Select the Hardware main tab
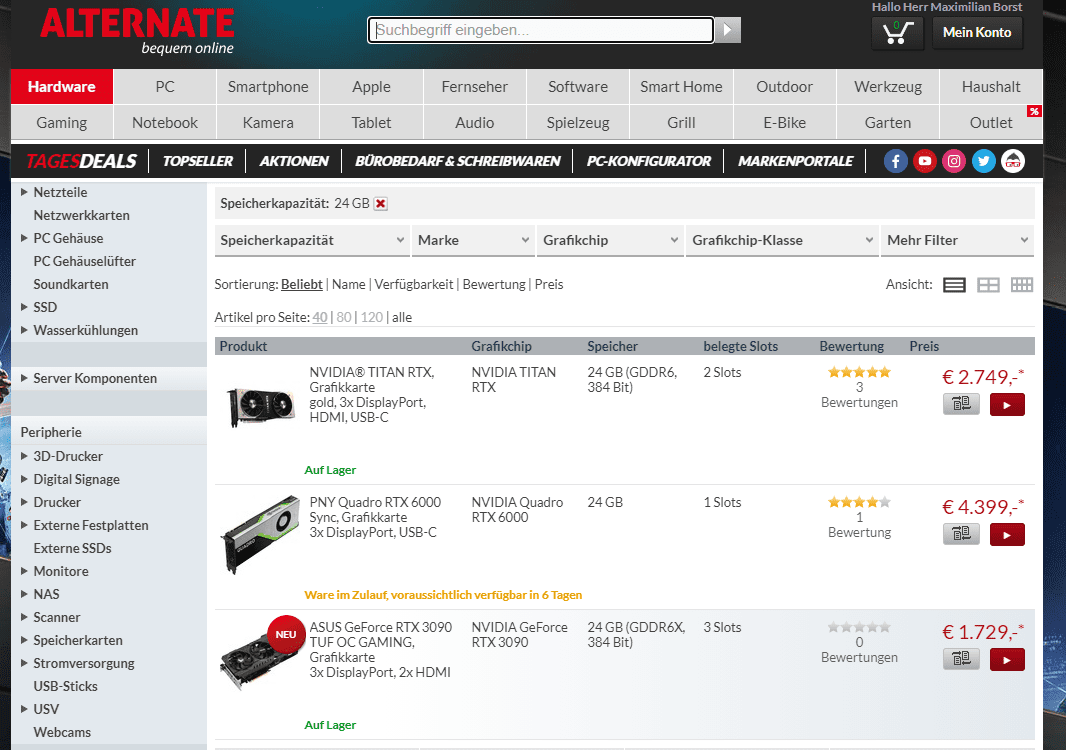The image size is (1066, 750). [x=62, y=86]
